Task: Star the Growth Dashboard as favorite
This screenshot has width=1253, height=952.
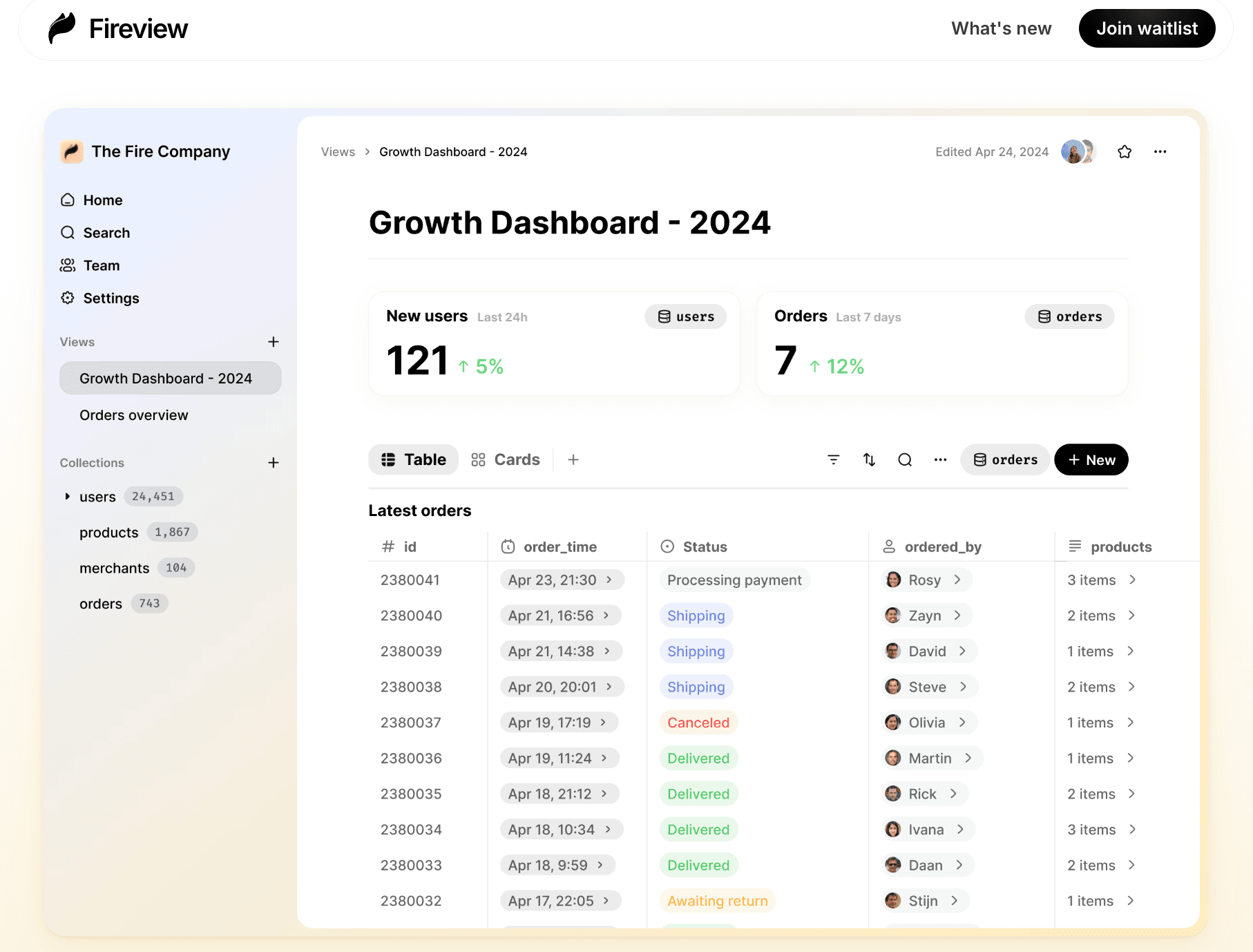Action: click(1125, 152)
